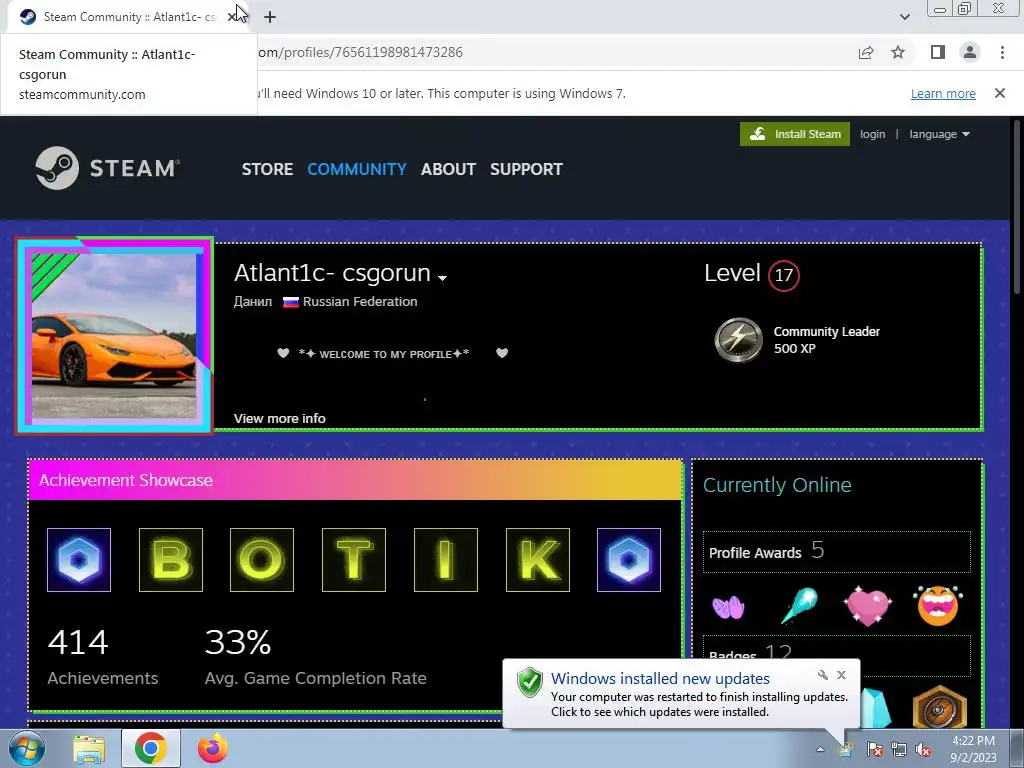Click the login link

tap(872, 134)
